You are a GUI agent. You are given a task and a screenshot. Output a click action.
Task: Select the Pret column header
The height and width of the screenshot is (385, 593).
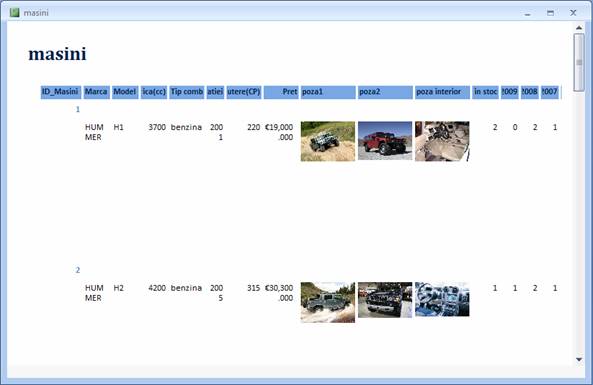point(281,92)
